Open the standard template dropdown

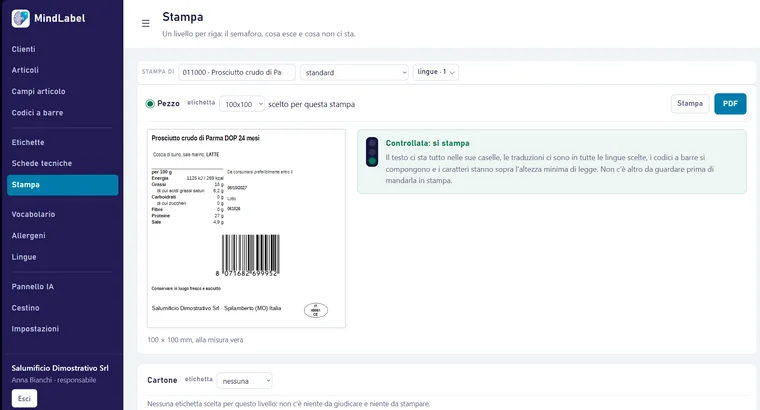[x=355, y=72]
